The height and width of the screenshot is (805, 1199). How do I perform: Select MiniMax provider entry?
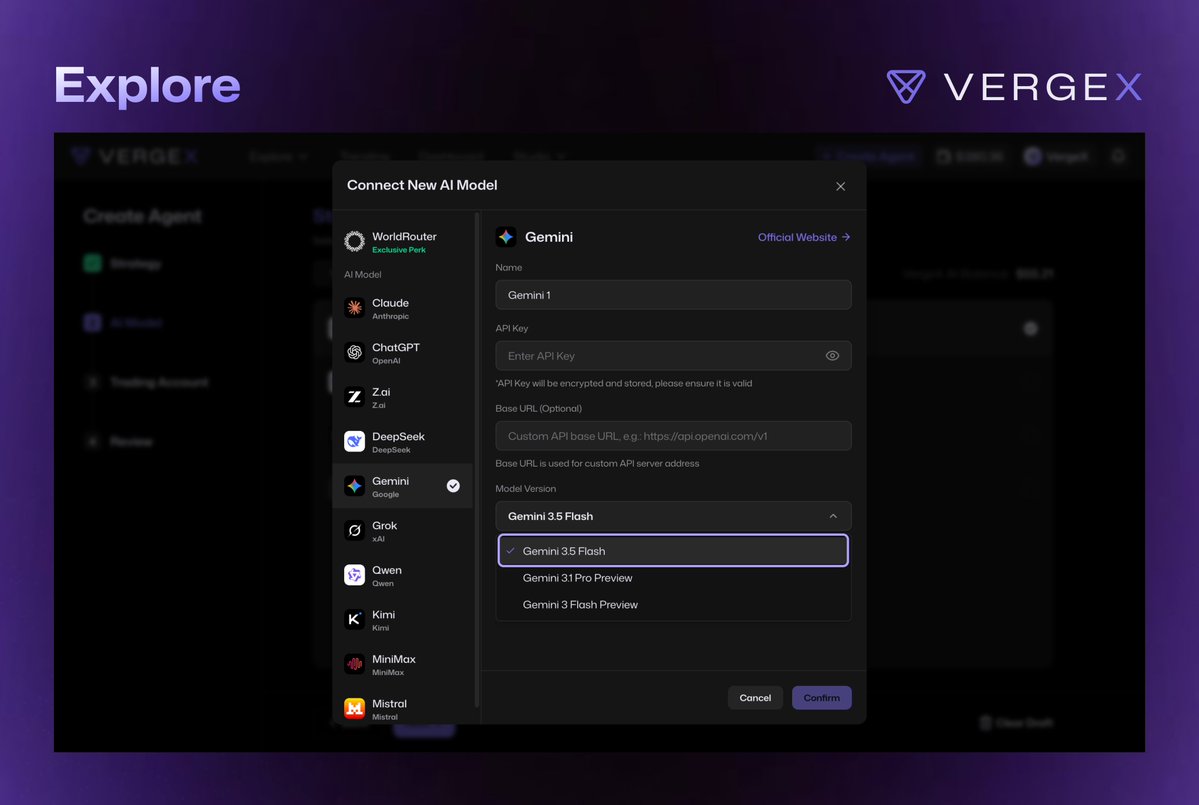(x=403, y=664)
